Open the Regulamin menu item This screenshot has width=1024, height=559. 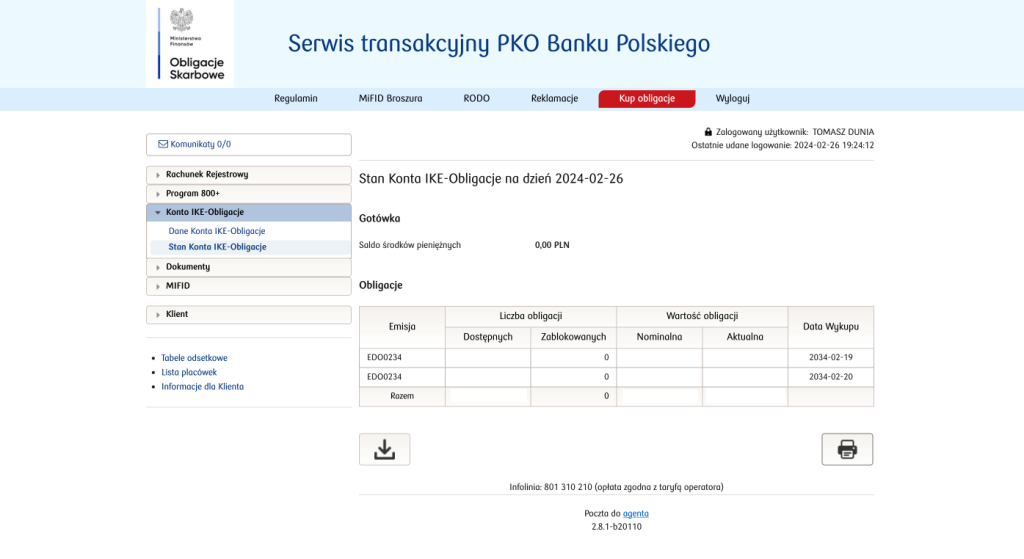tap(295, 99)
